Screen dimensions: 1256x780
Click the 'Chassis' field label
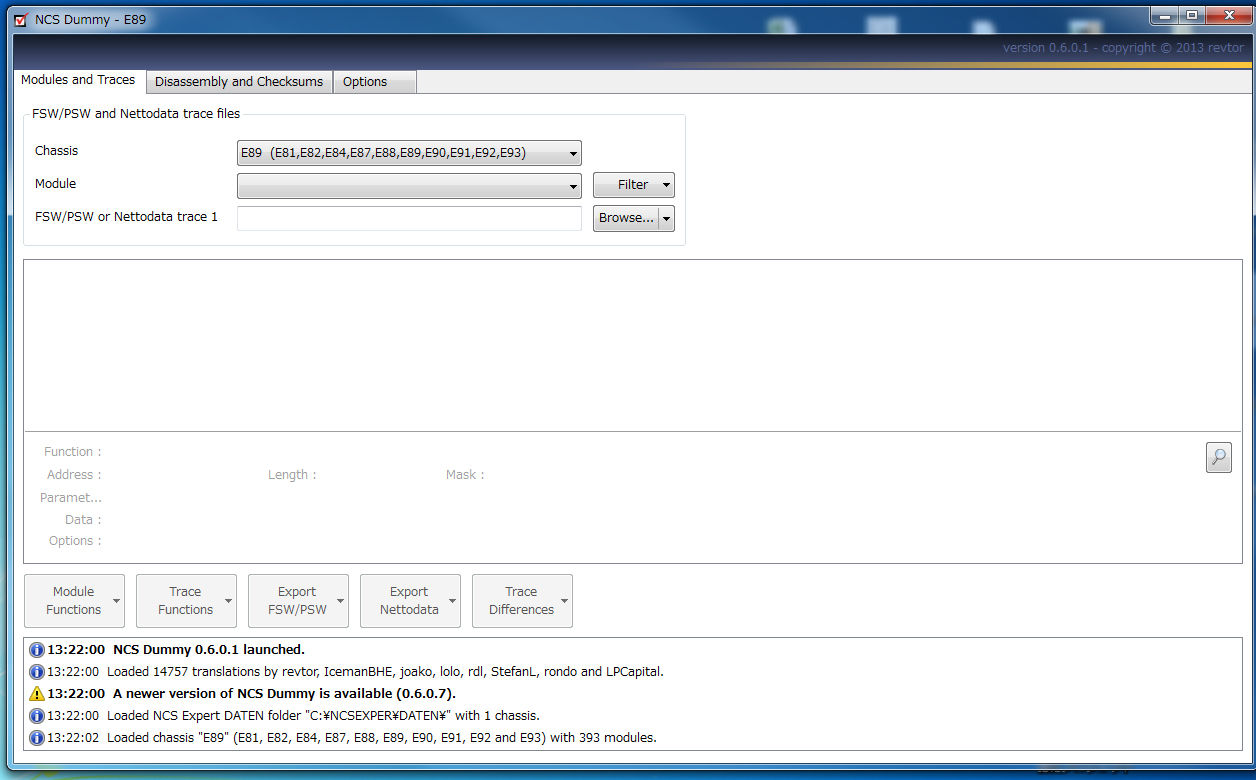tap(56, 151)
